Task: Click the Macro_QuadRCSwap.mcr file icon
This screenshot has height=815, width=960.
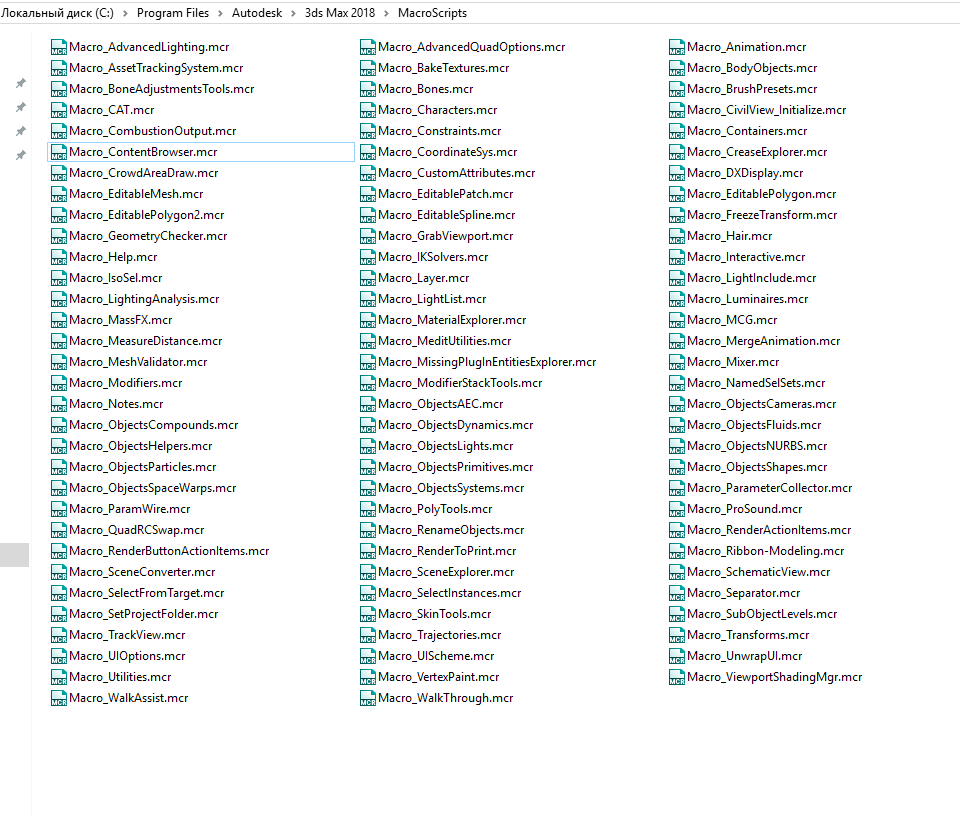Action: [59, 530]
